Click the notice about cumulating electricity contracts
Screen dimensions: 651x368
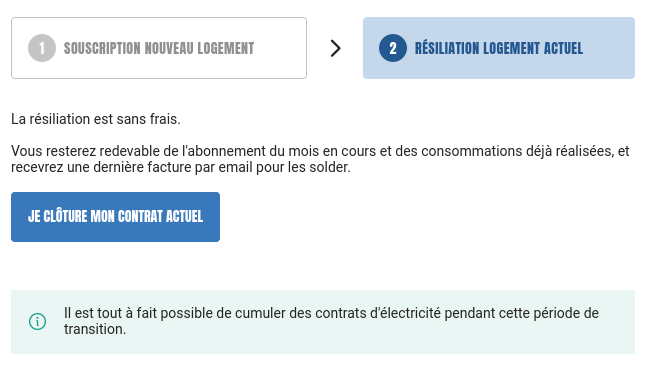tap(323, 322)
